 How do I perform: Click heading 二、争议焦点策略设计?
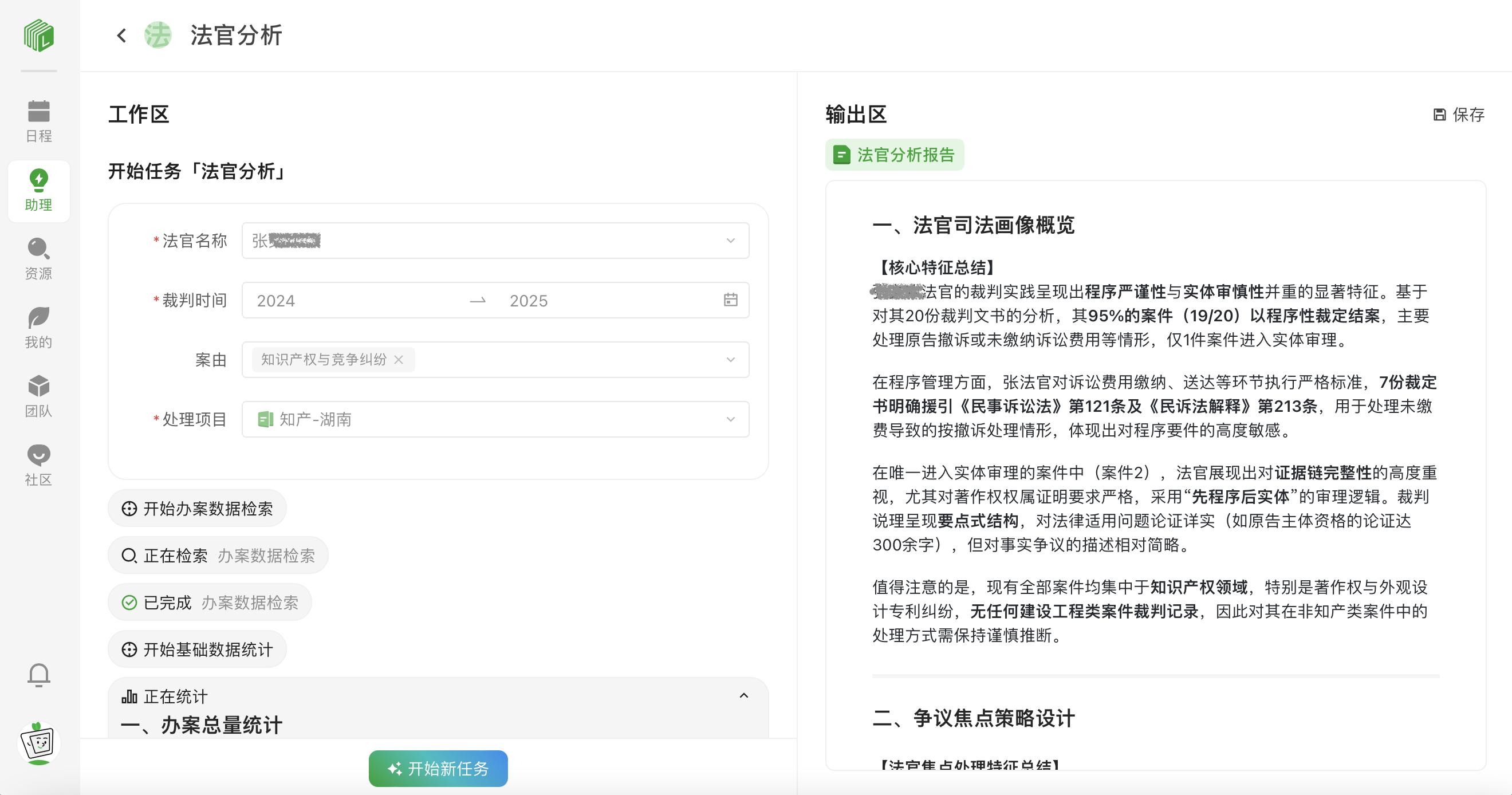[973, 718]
